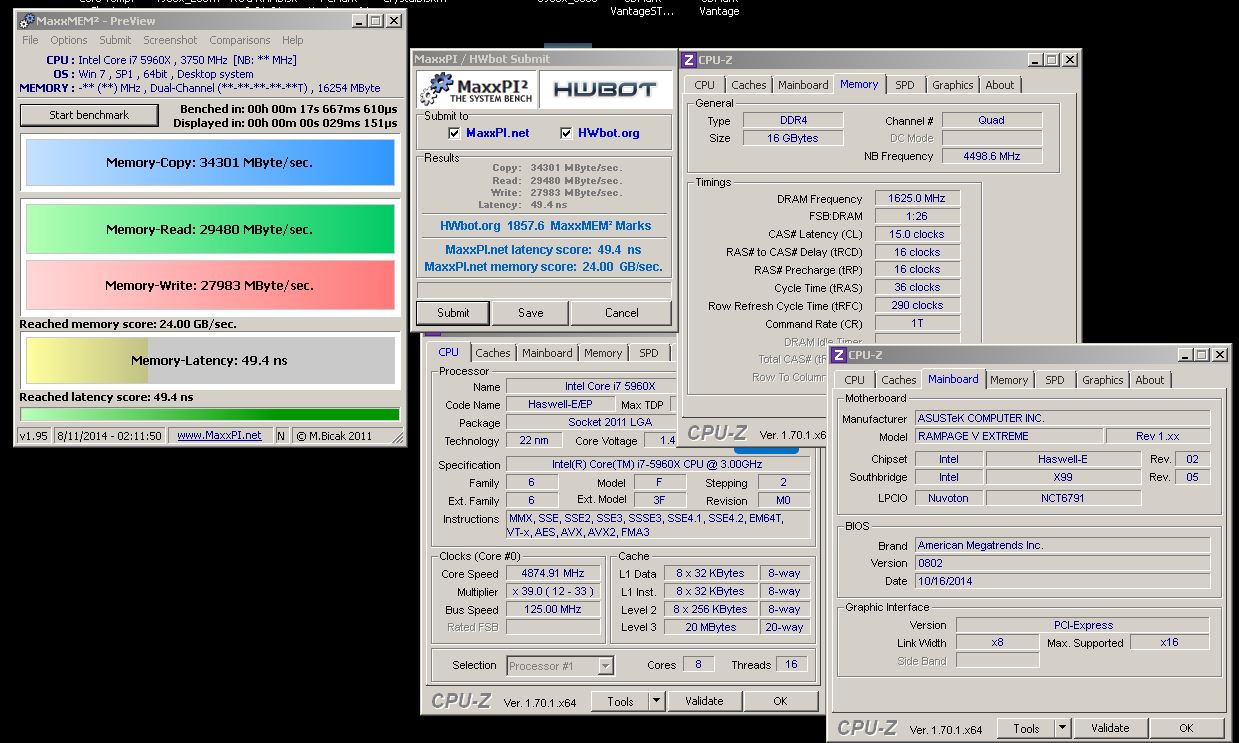Screen dimensions: 1239x743
Task: Click the CAS# Latency 15.0 clocks value
Action: (917, 234)
